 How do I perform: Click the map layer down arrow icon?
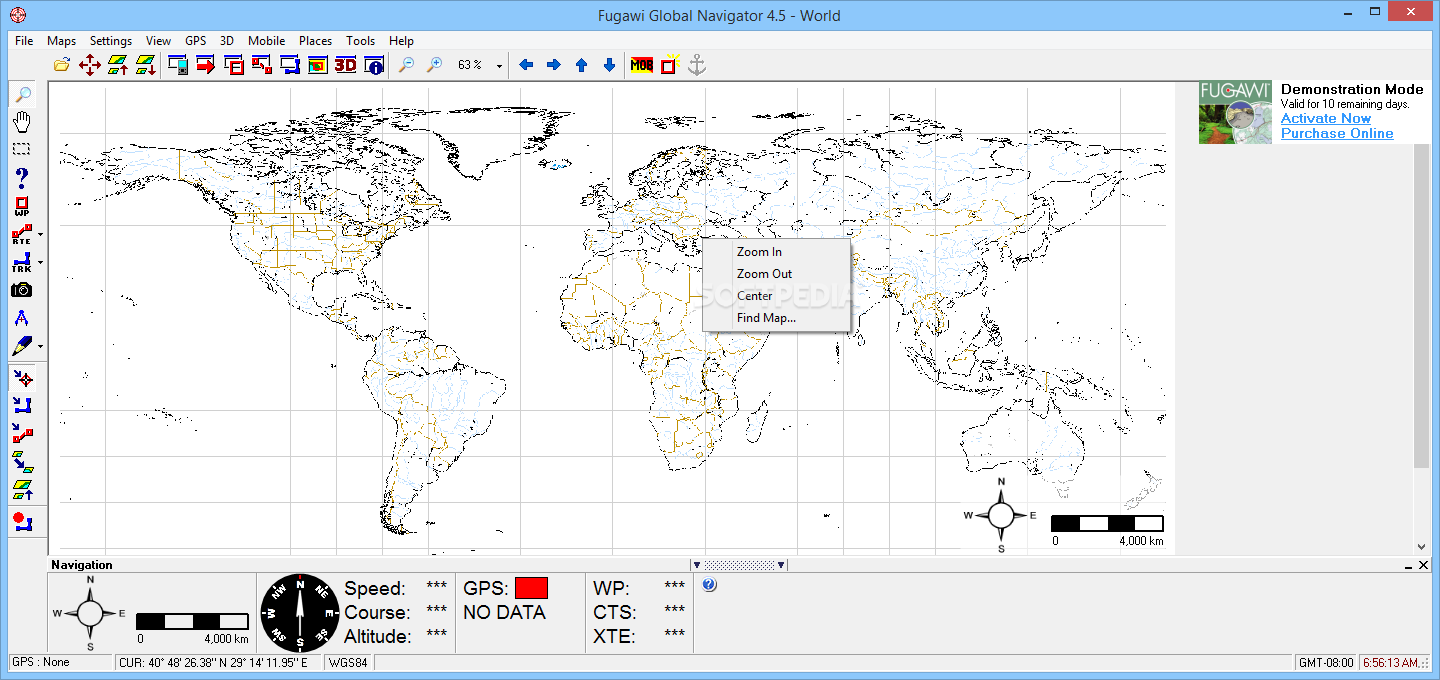(x=146, y=65)
